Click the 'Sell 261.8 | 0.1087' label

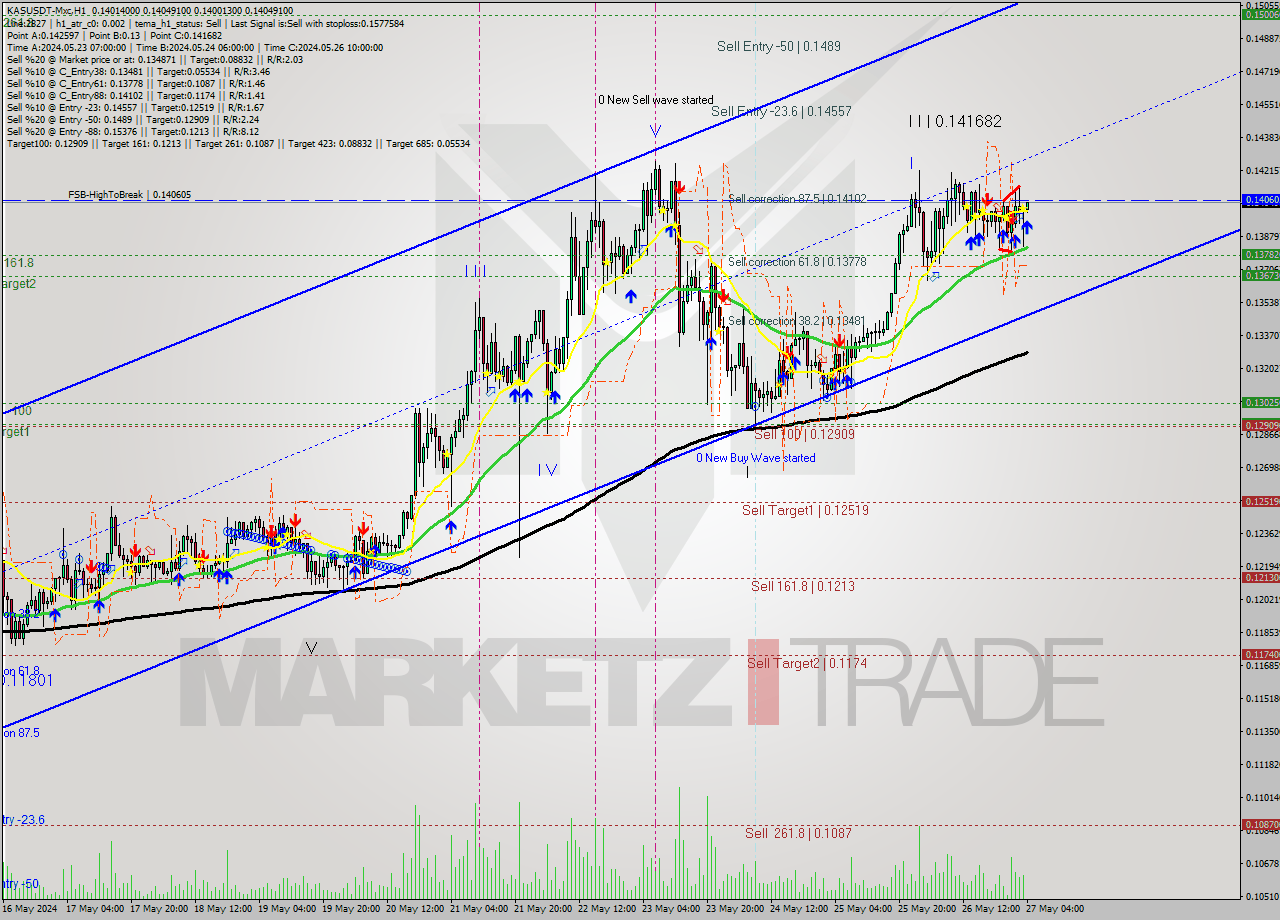click(x=800, y=832)
